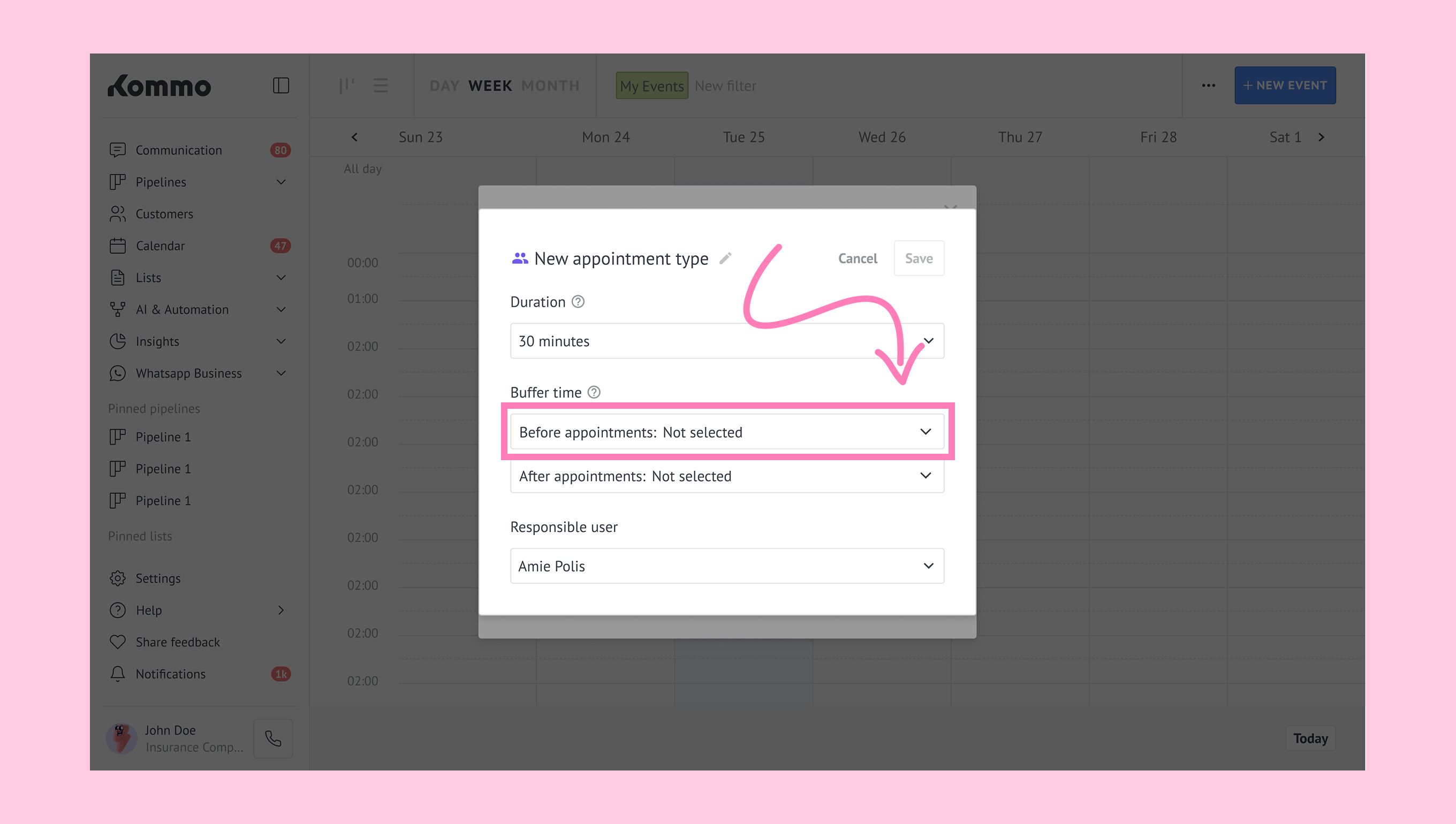Click the pencil icon to rename appointment type
1456x824 pixels.
(x=725, y=258)
